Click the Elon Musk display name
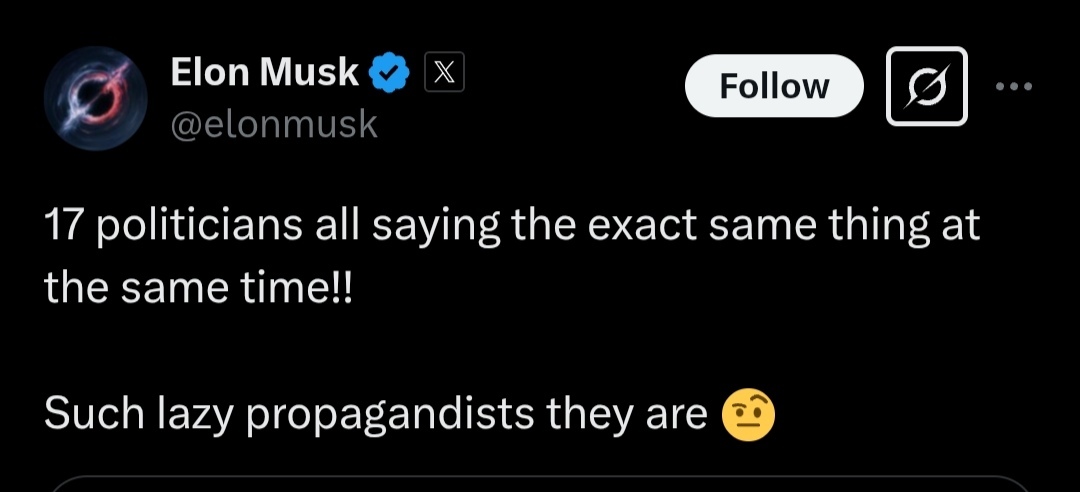 pyautogui.click(x=264, y=72)
